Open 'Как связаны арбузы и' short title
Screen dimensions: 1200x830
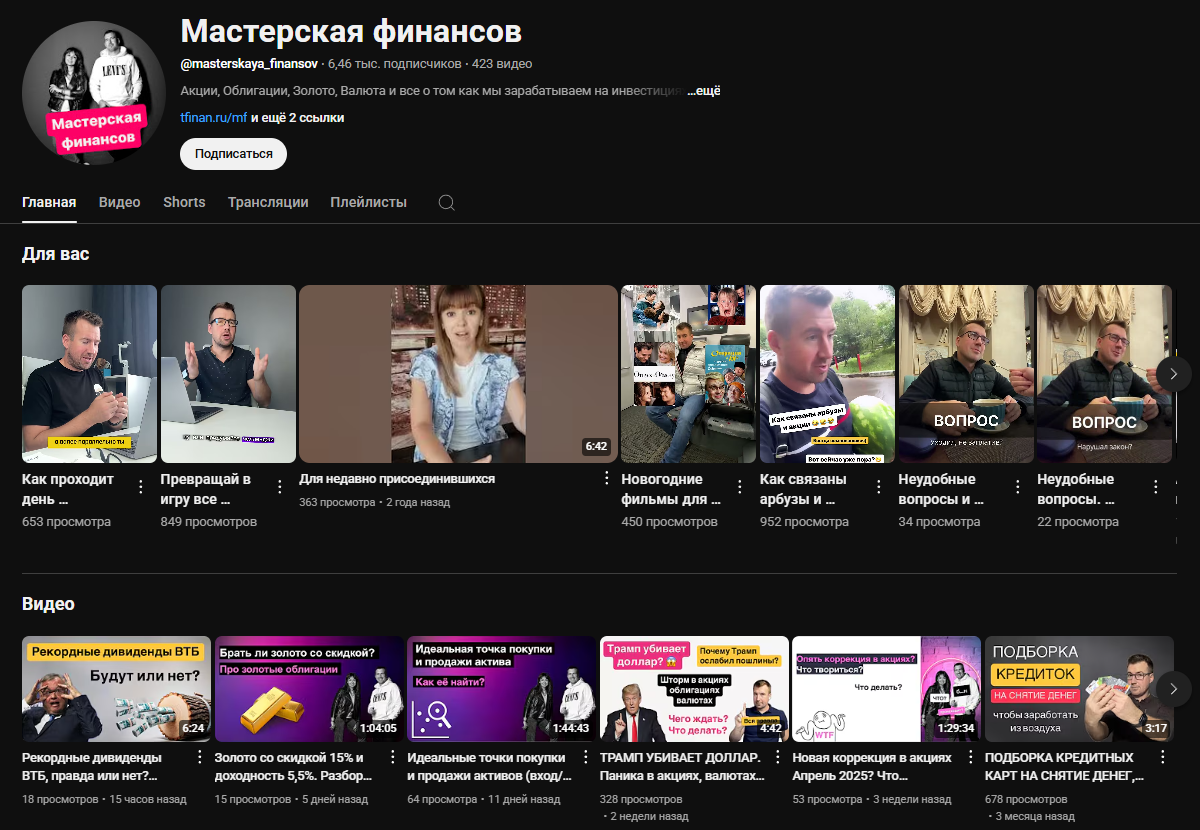(804, 488)
